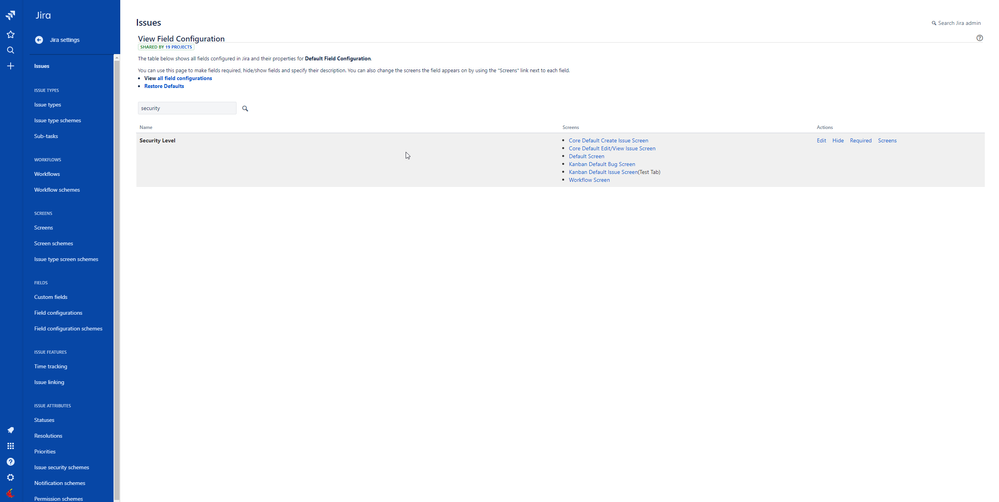Open Priorities in sidebar
The image size is (999, 502).
click(x=45, y=452)
